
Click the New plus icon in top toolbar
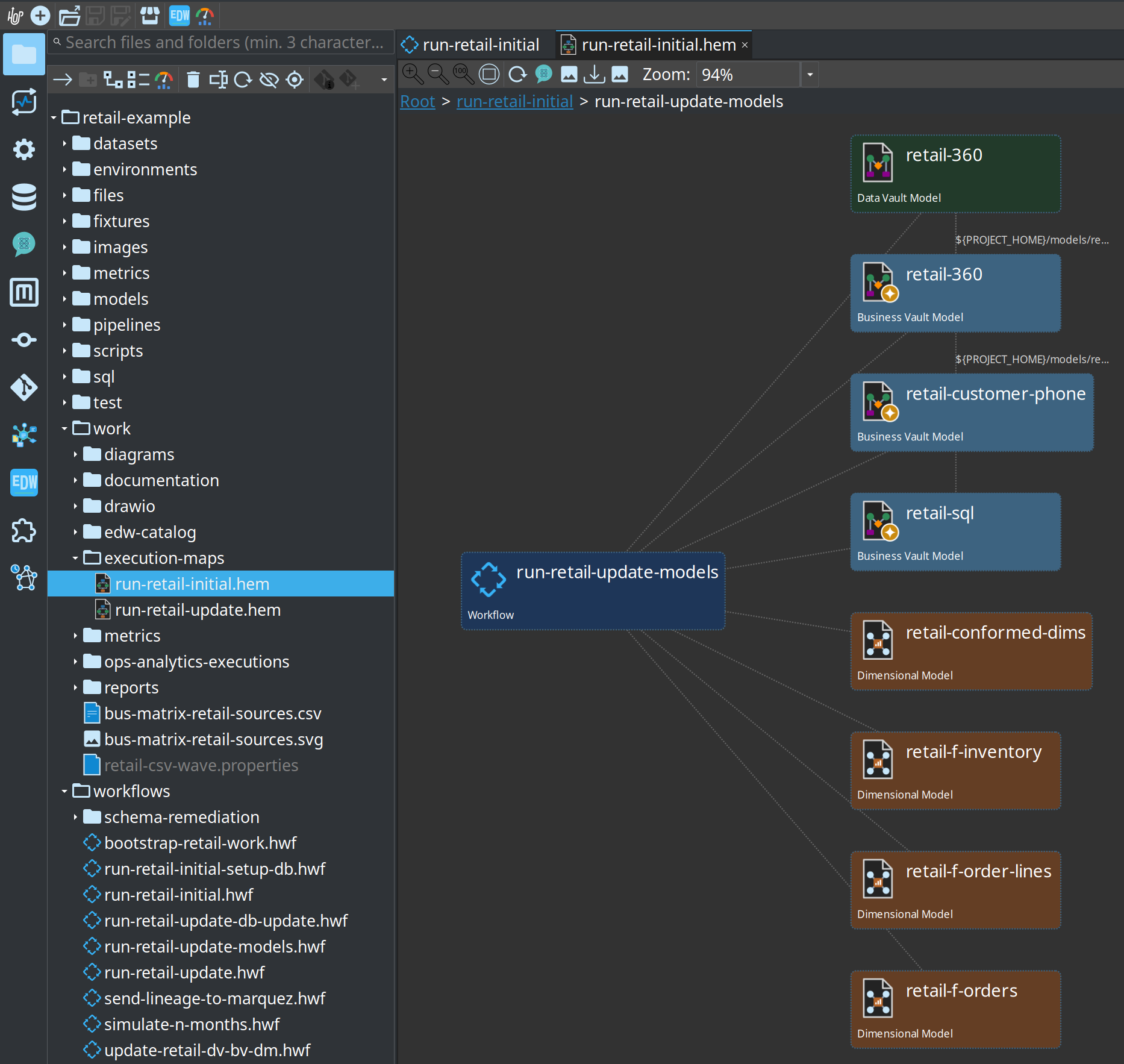click(40, 16)
